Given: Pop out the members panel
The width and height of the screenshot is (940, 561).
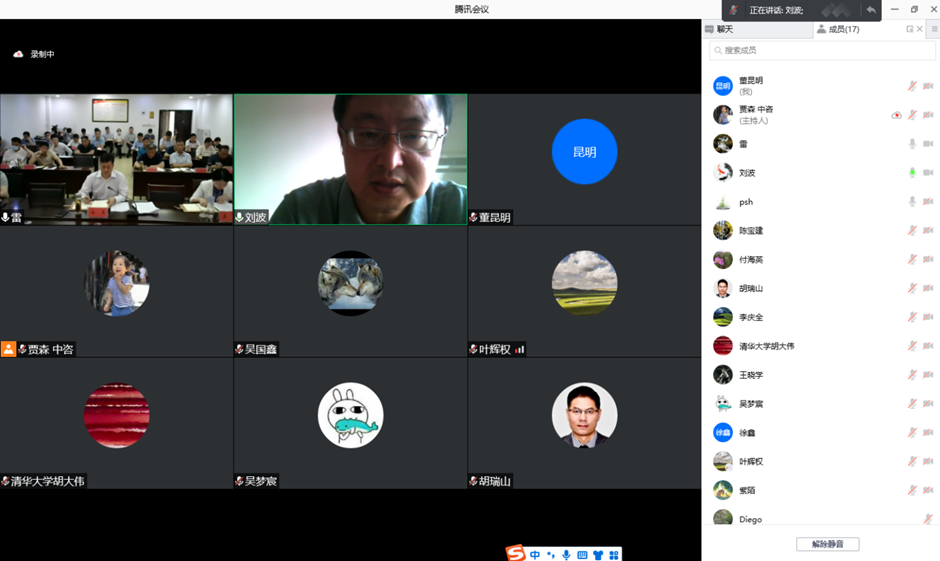Looking at the screenshot, I should pyautogui.click(x=909, y=29).
